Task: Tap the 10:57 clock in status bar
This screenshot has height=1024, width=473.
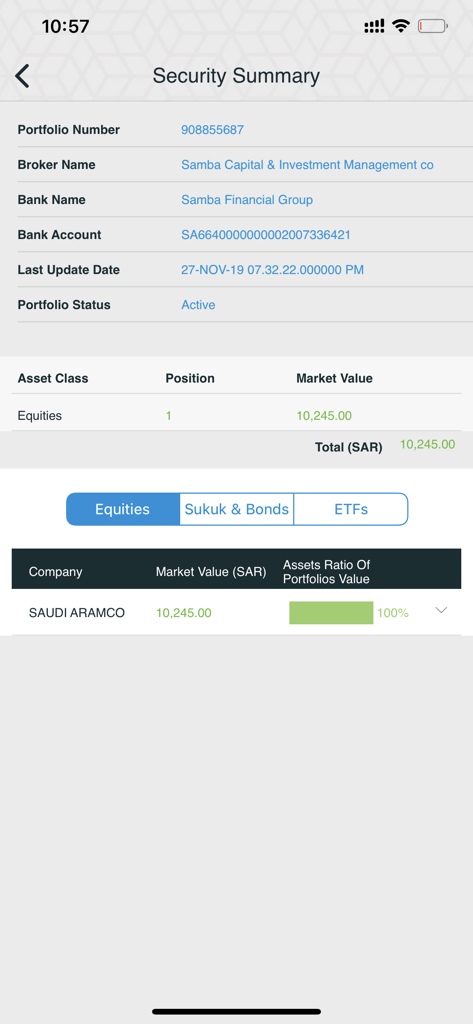Action: point(65,27)
